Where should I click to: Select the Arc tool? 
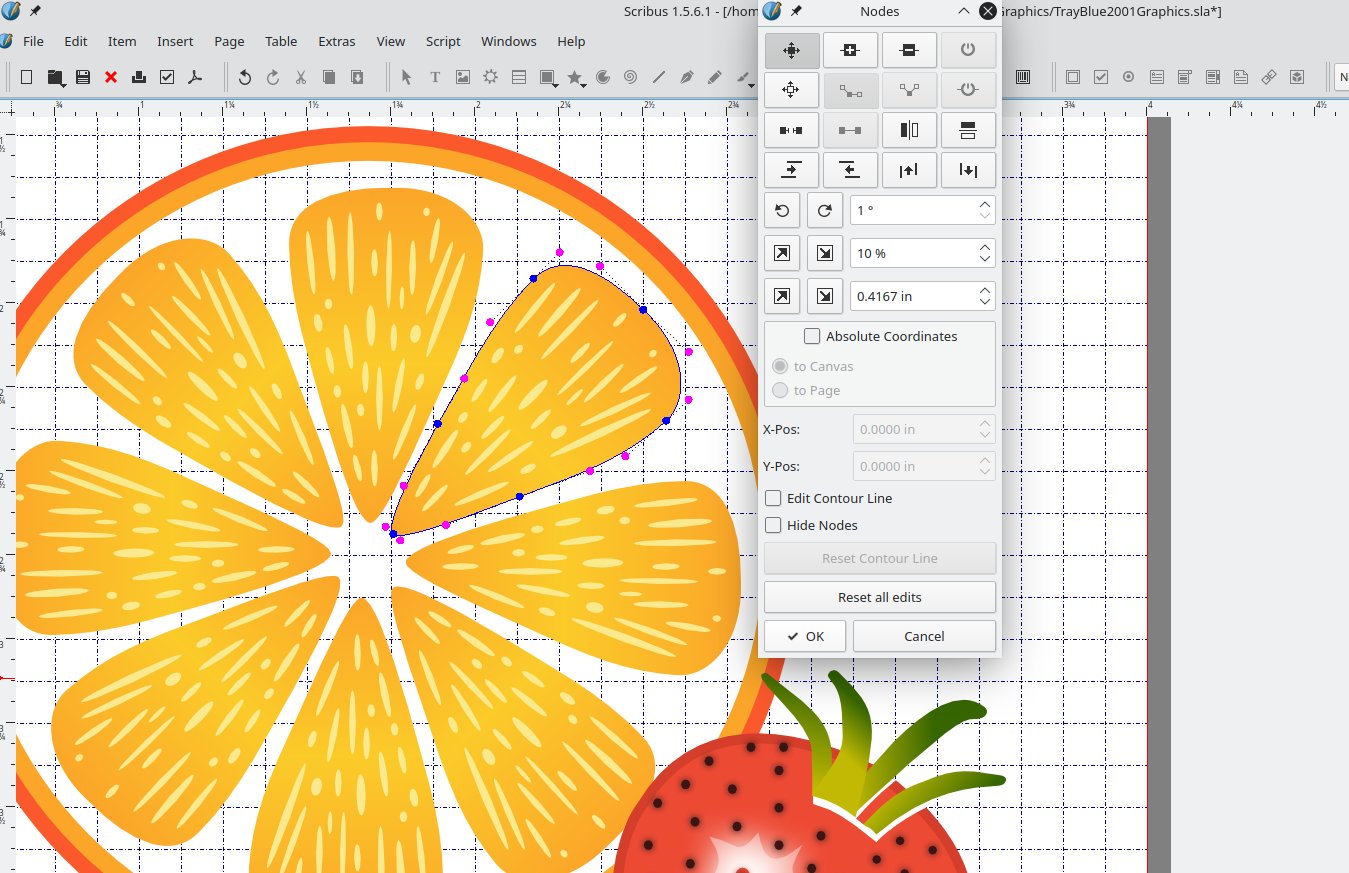[603, 77]
